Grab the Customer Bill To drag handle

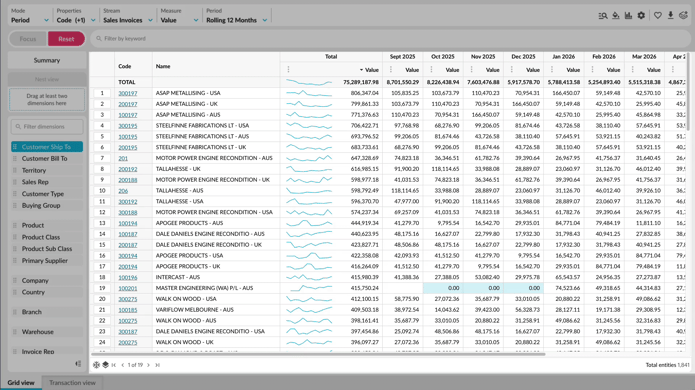coord(15,158)
